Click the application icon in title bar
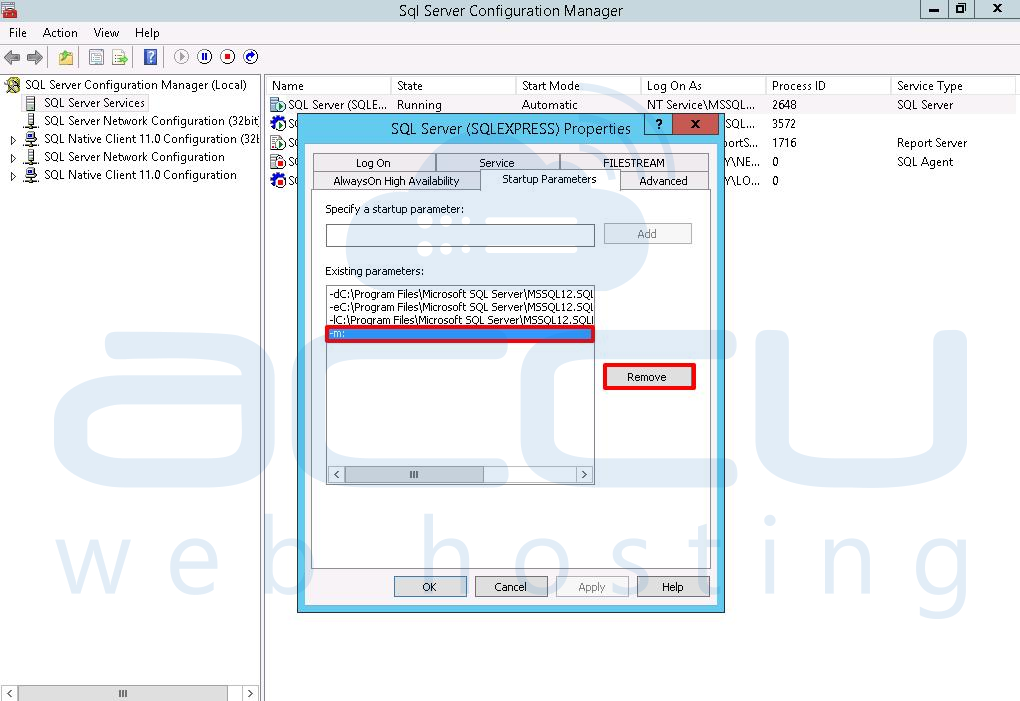The width and height of the screenshot is (1020, 701). coord(9,9)
